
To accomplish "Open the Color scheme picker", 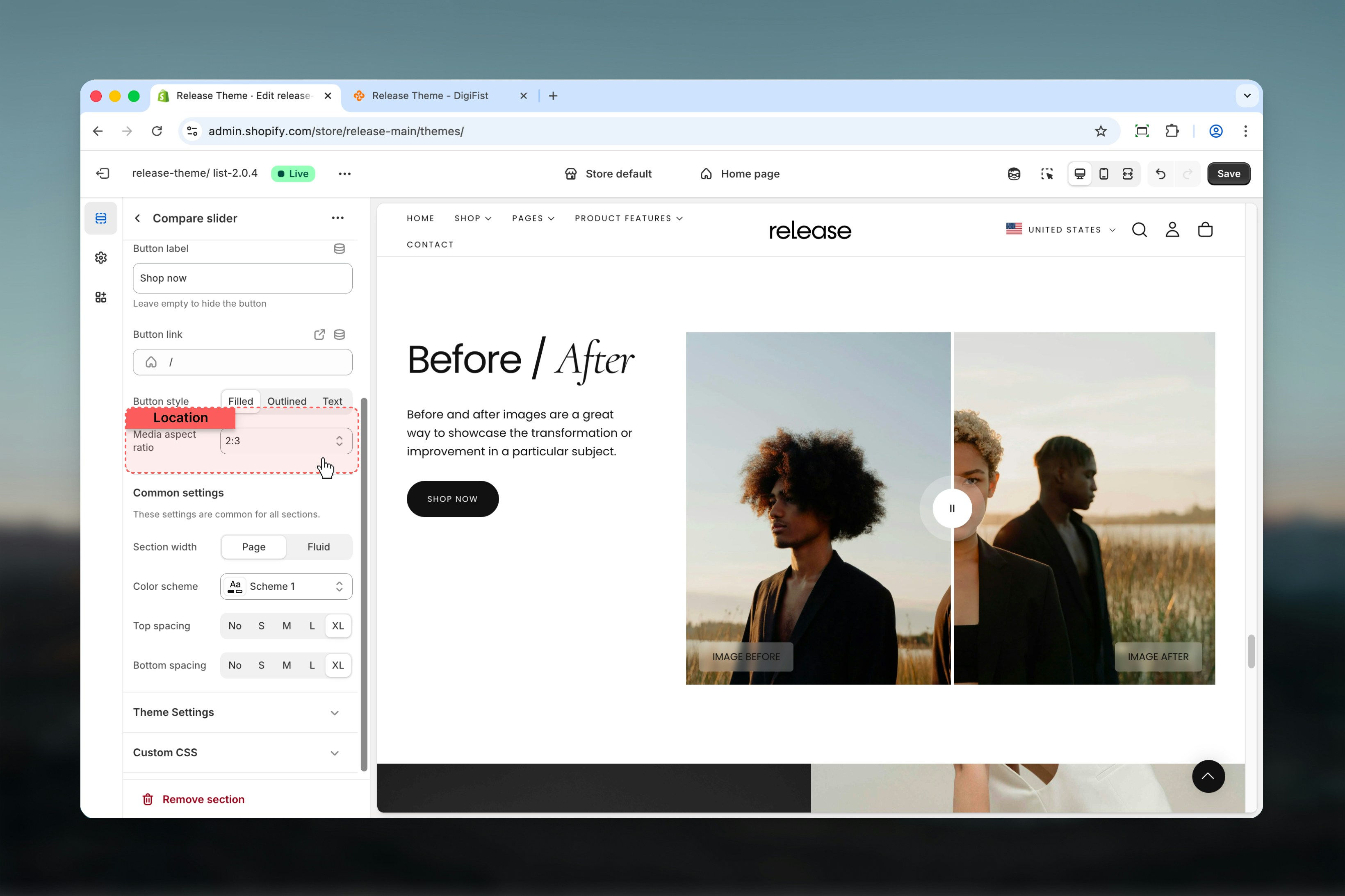I will point(286,586).
